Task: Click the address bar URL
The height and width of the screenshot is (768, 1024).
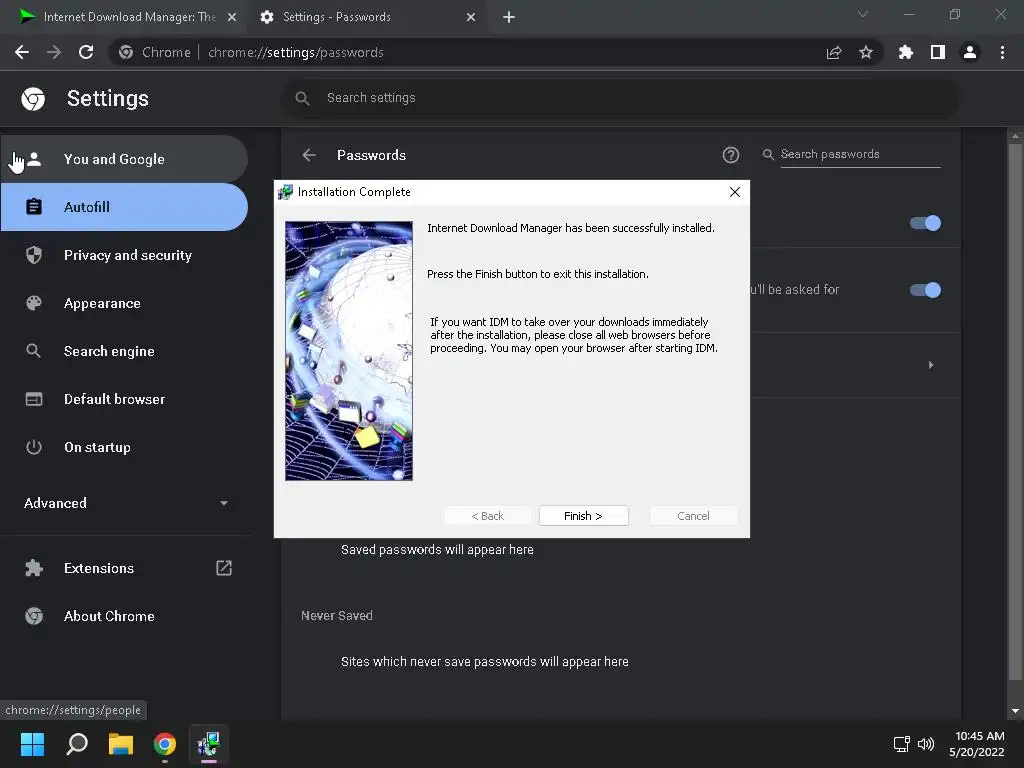Action: (x=296, y=52)
